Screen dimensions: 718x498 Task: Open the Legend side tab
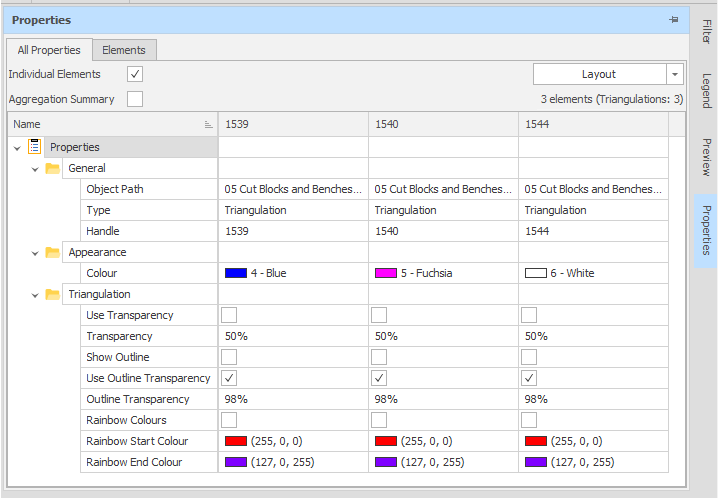click(x=706, y=91)
